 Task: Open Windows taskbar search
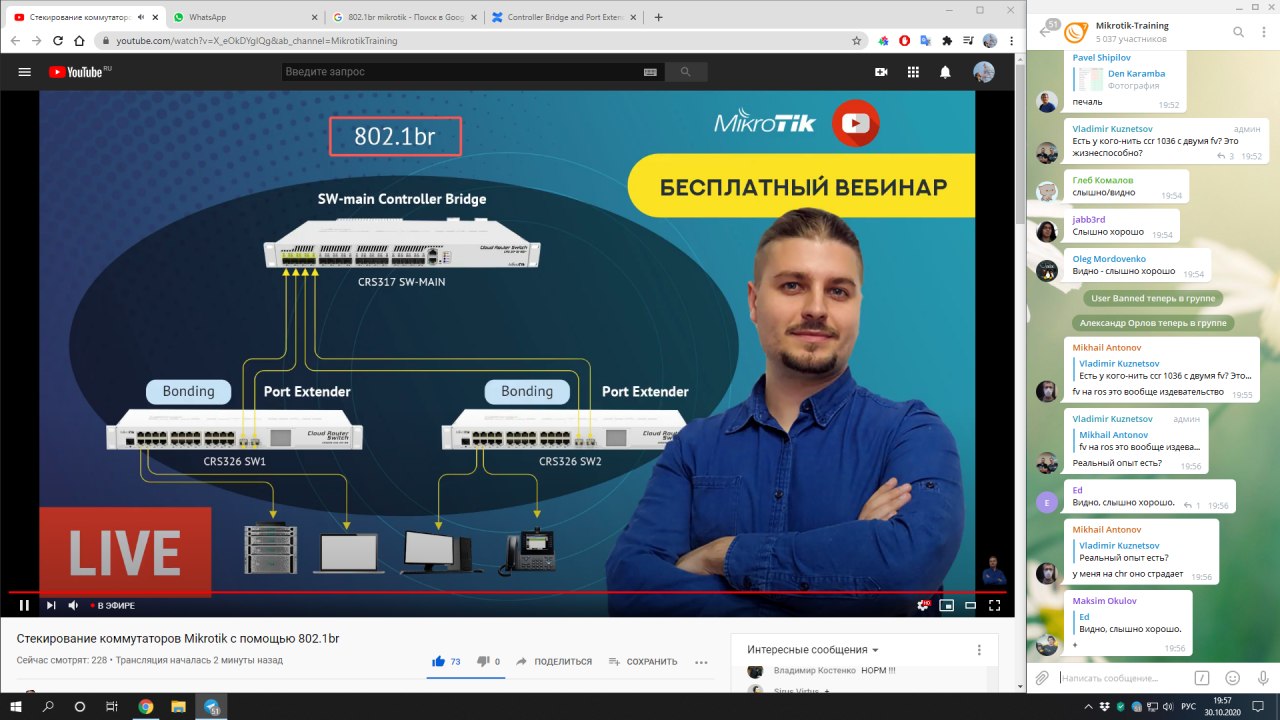pyautogui.click(x=48, y=706)
